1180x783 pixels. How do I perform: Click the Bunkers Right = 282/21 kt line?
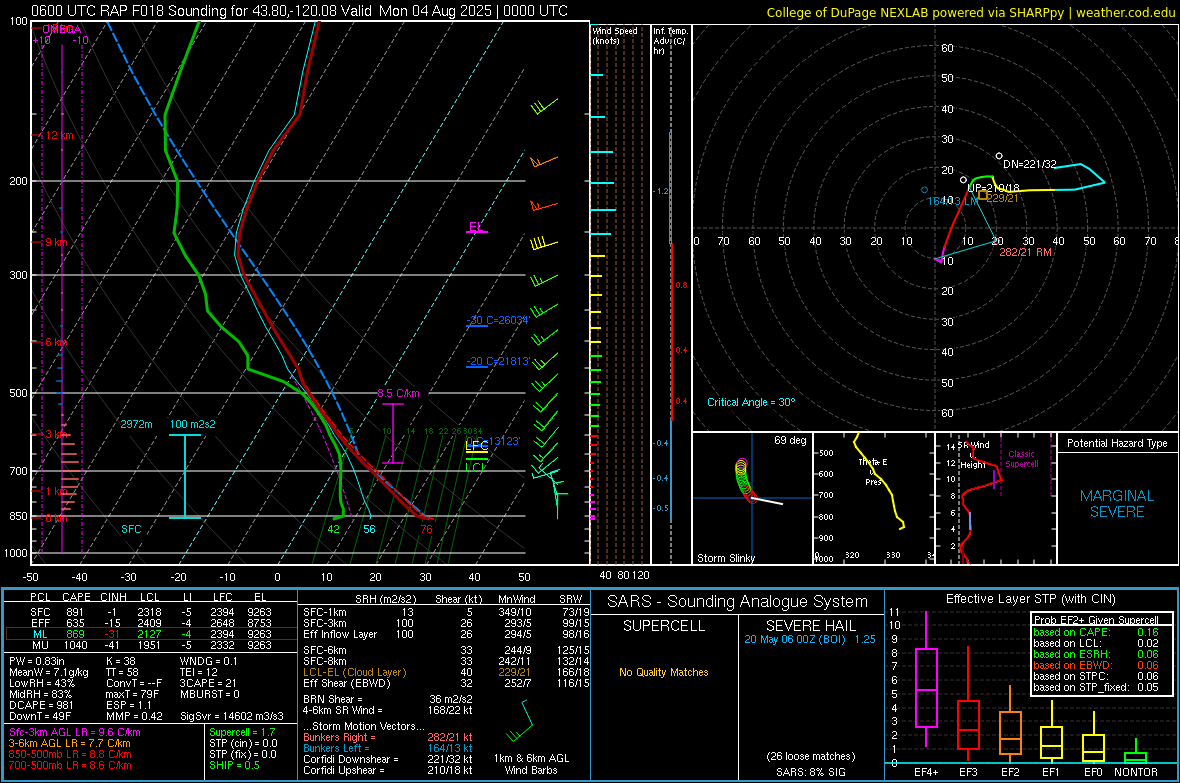388,738
